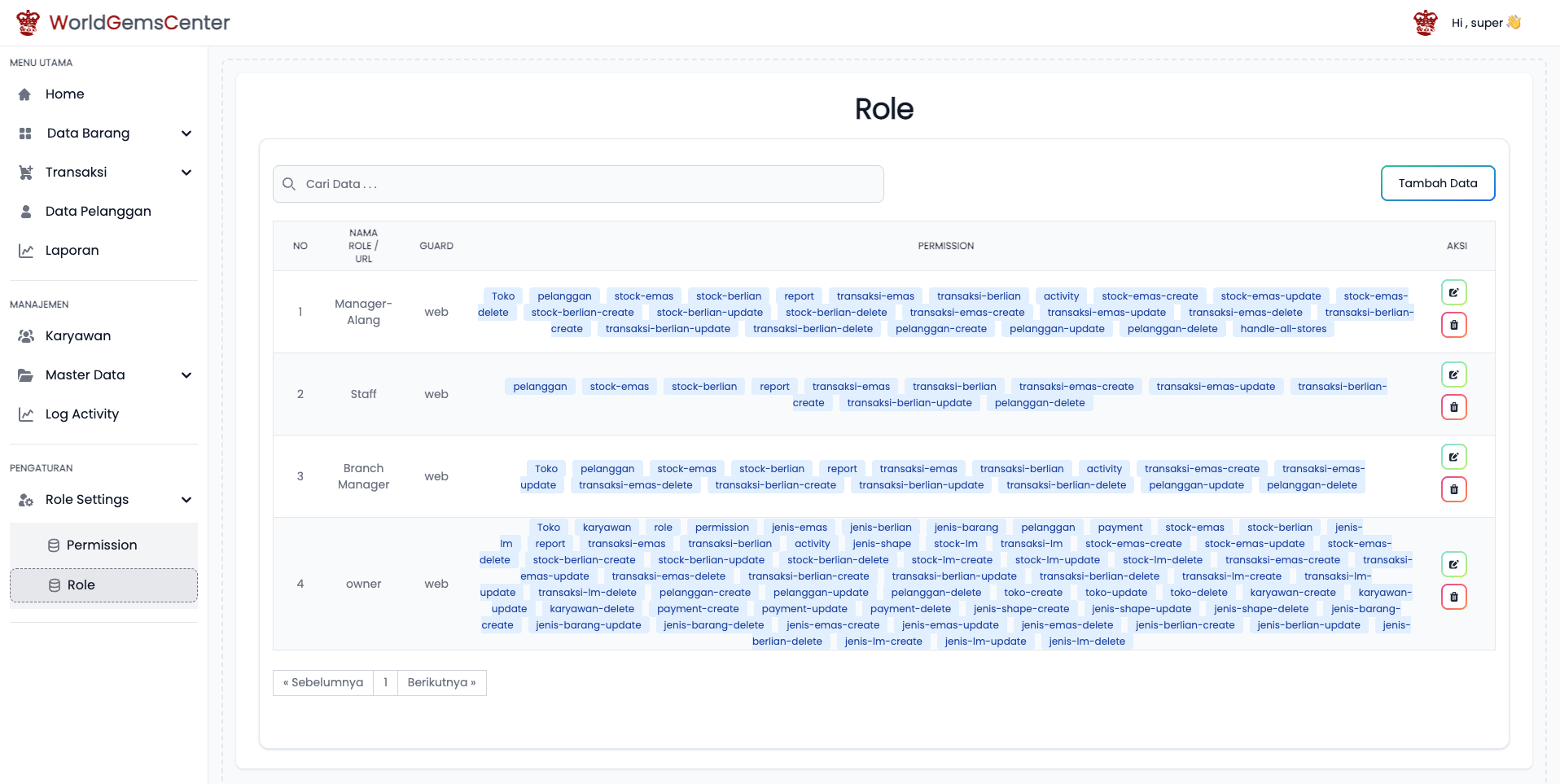Image resolution: width=1560 pixels, height=784 pixels.
Task: Click the Branch Manager role name cell
Action: [363, 476]
